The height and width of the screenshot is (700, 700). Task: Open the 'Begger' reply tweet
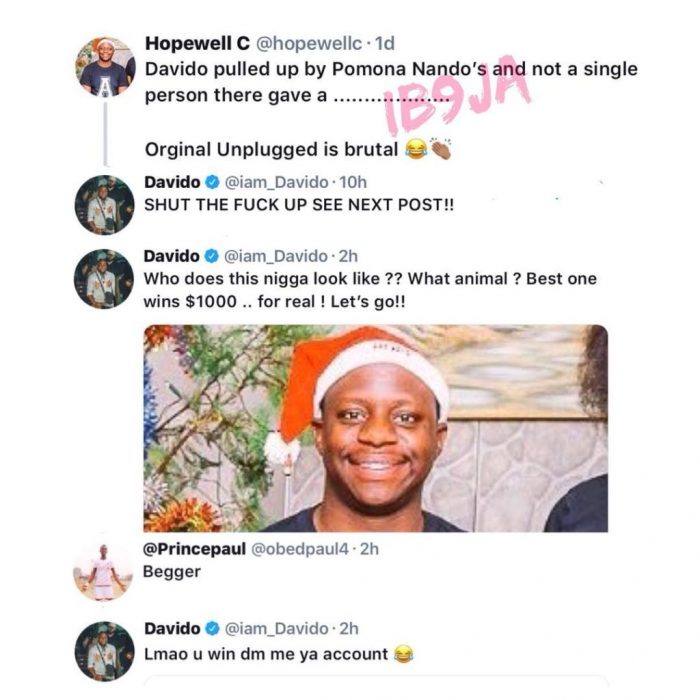tap(171, 572)
